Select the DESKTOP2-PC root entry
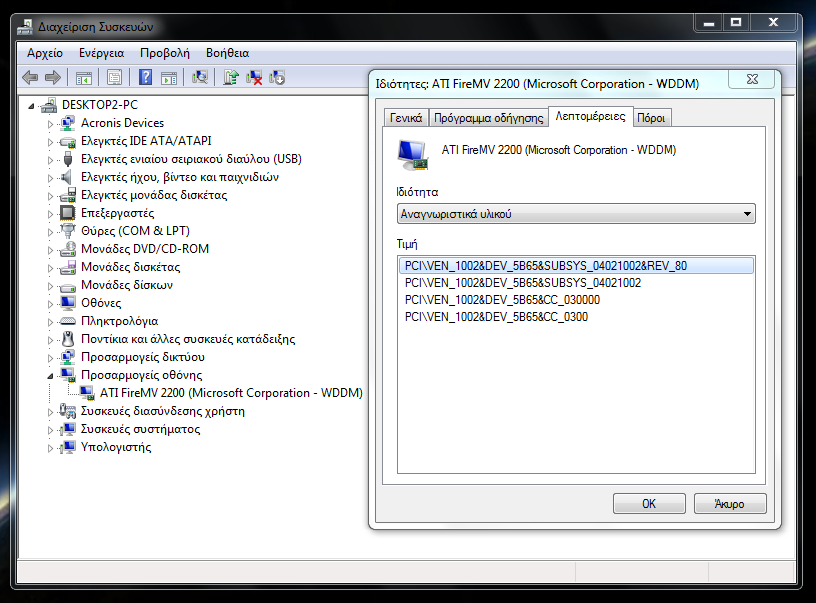The image size is (816, 603). [100, 105]
